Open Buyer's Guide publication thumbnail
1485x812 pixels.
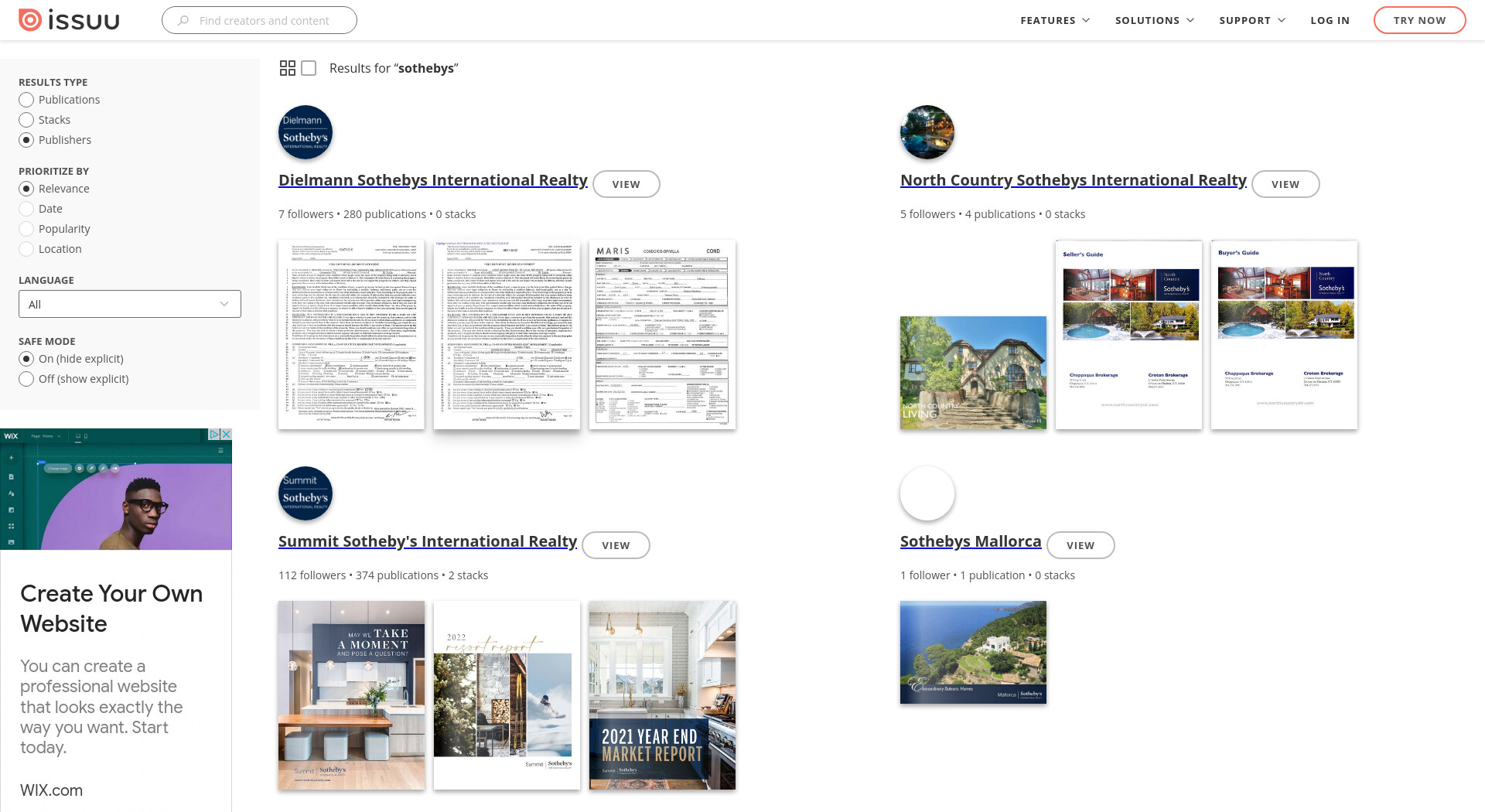(1284, 335)
